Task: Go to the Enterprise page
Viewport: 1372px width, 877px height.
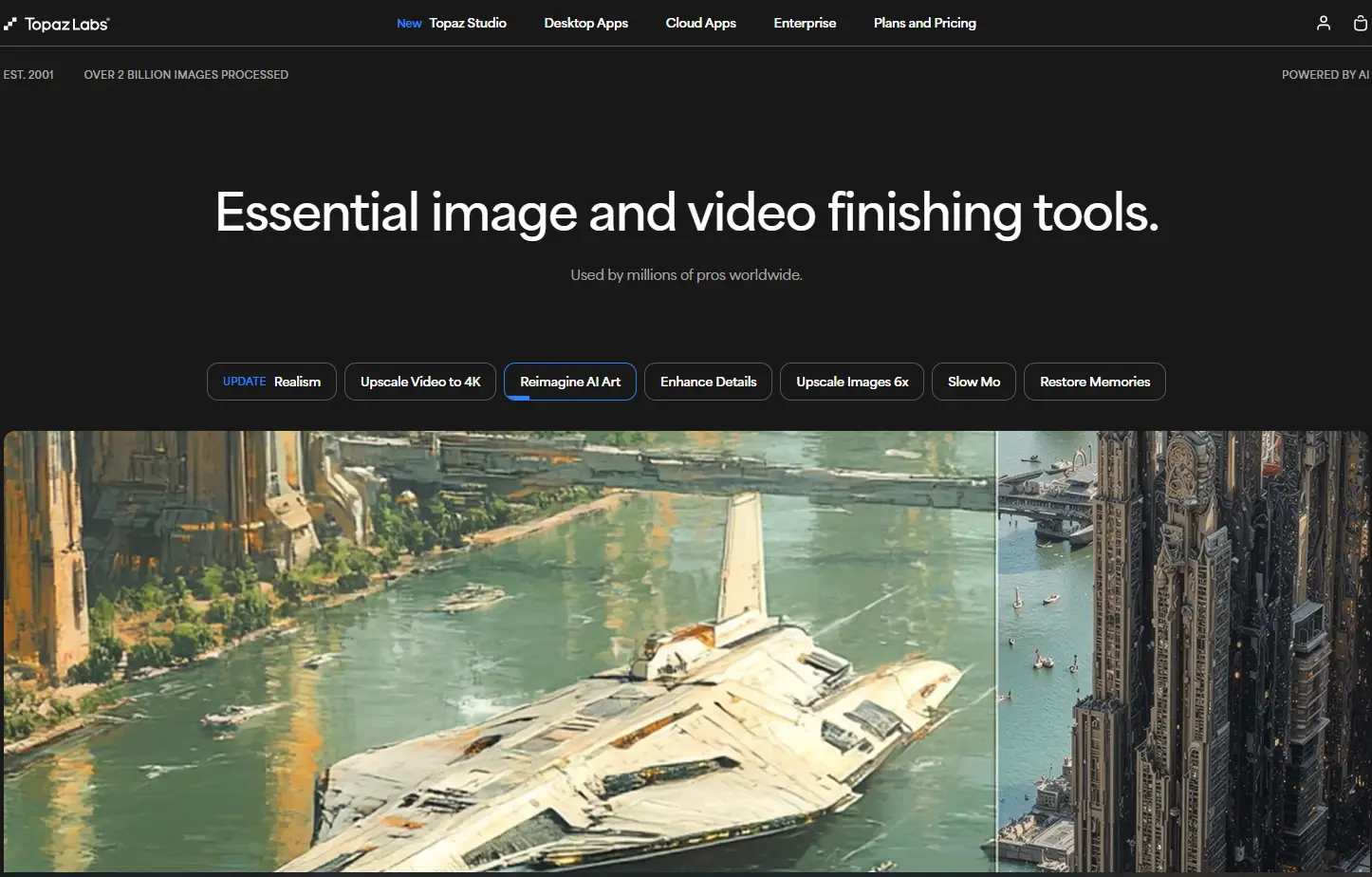Action: (804, 23)
